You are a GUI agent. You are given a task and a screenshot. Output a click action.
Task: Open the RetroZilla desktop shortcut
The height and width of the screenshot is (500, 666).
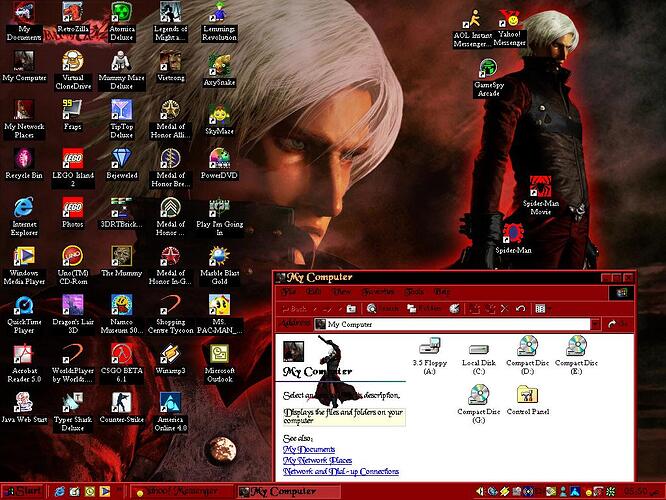[73, 17]
